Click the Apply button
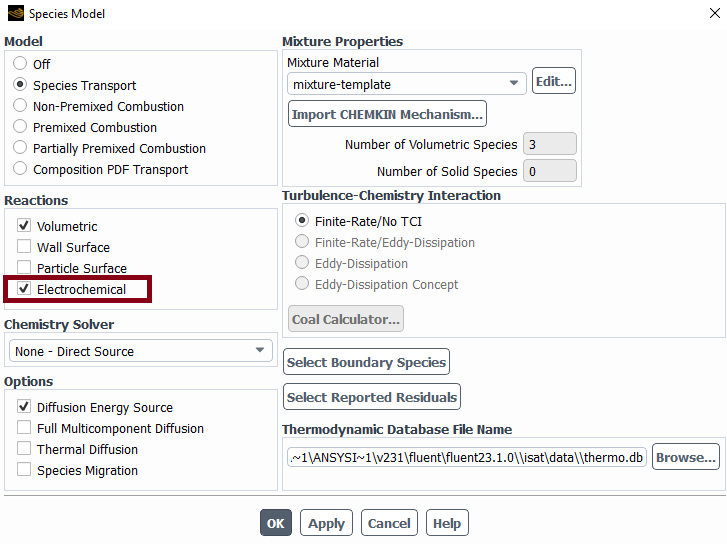Screen dimensions: 727x544 coord(326,523)
